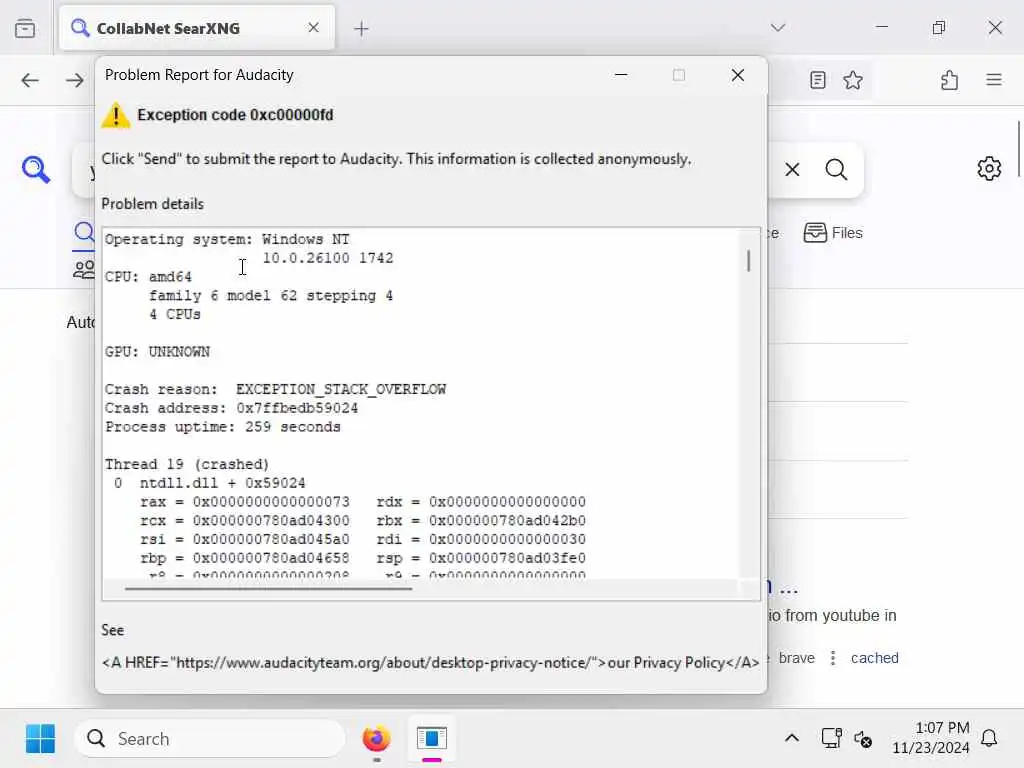Open the Firefox list all tabs dropdown
Screen dimensions: 1024x768
click(x=778, y=27)
